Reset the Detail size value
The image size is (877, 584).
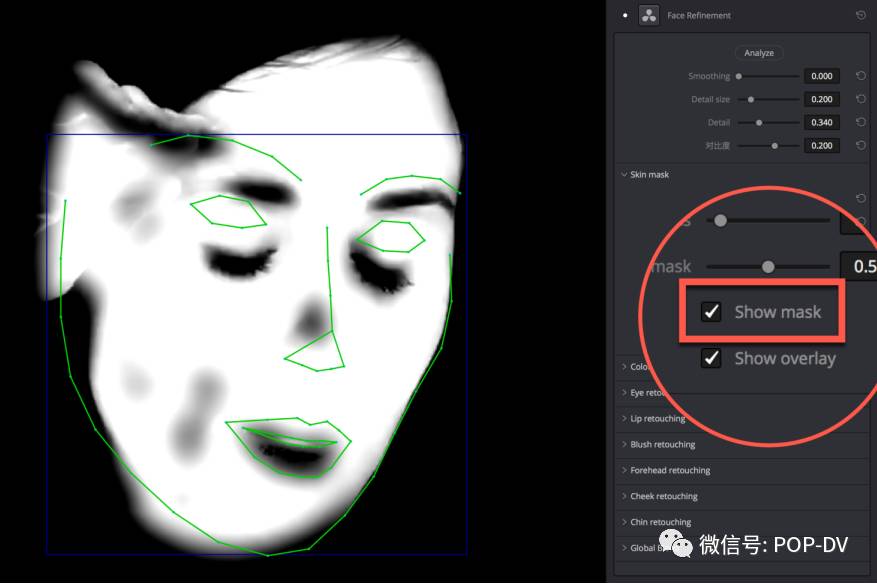point(861,99)
